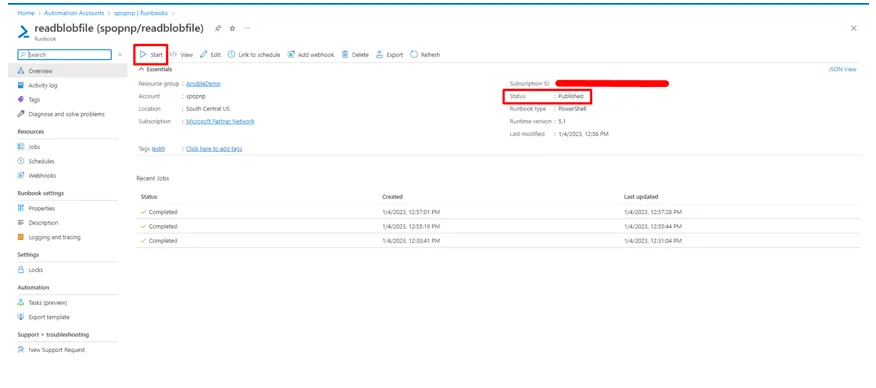This screenshot has height=388, width=876.
Task: Open Overview in sidebar
Action: [68, 71]
